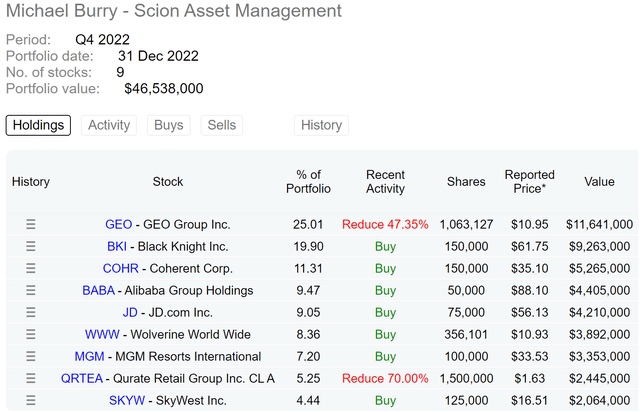Click shares count 356,101
The image size is (640, 412).
pos(466,334)
